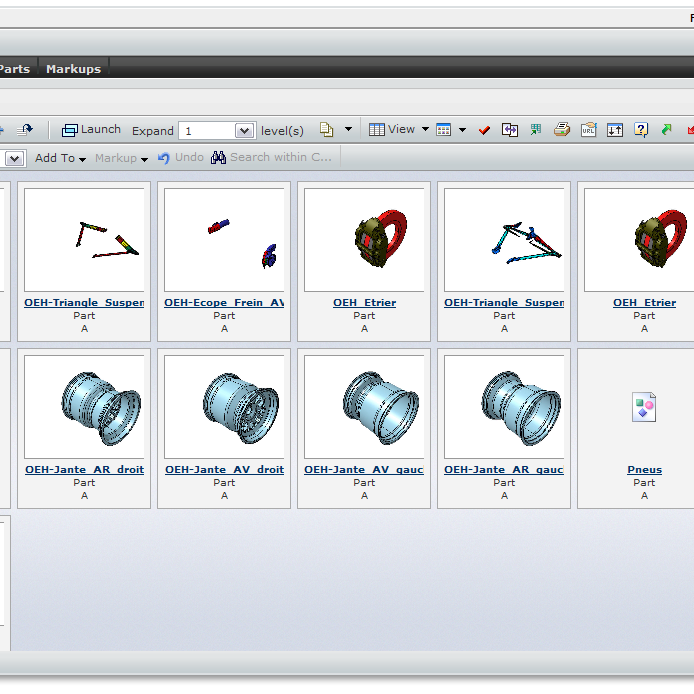Click the URL icon in toolbar
This screenshot has width=694, height=694.
(588, 130)
